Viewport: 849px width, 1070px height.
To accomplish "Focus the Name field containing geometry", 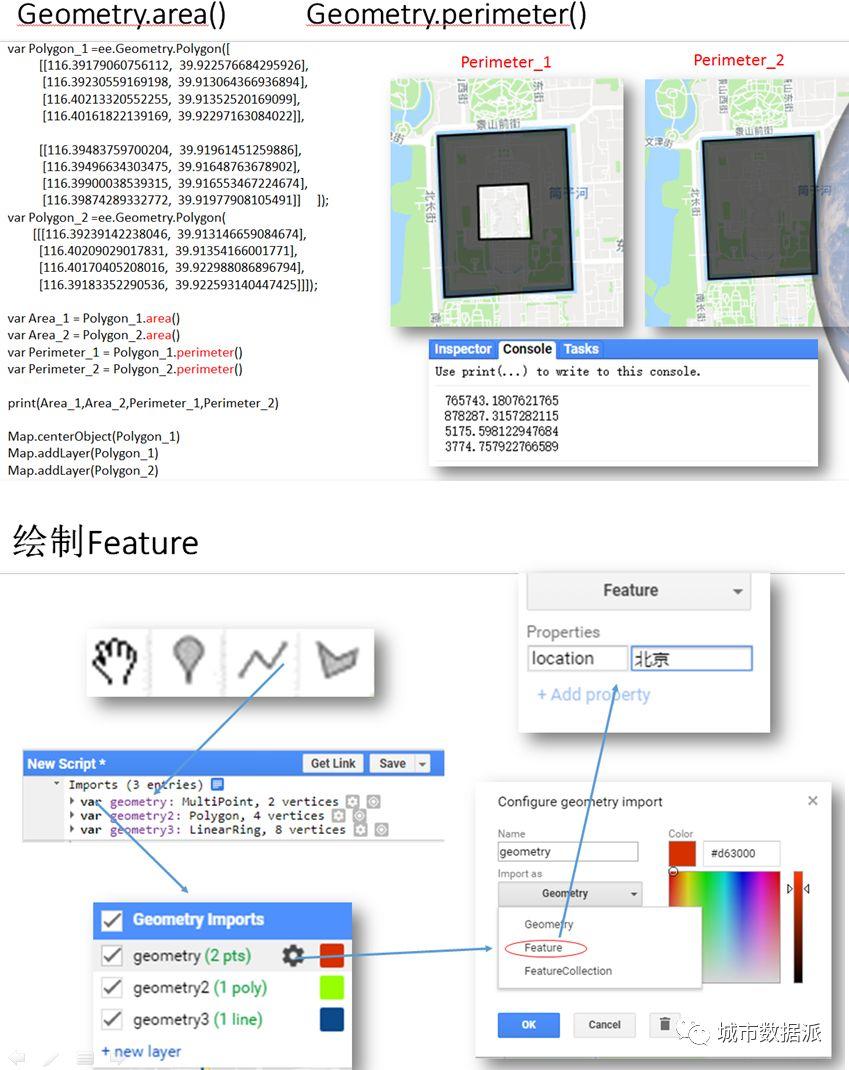I will [x=568, y=852].
